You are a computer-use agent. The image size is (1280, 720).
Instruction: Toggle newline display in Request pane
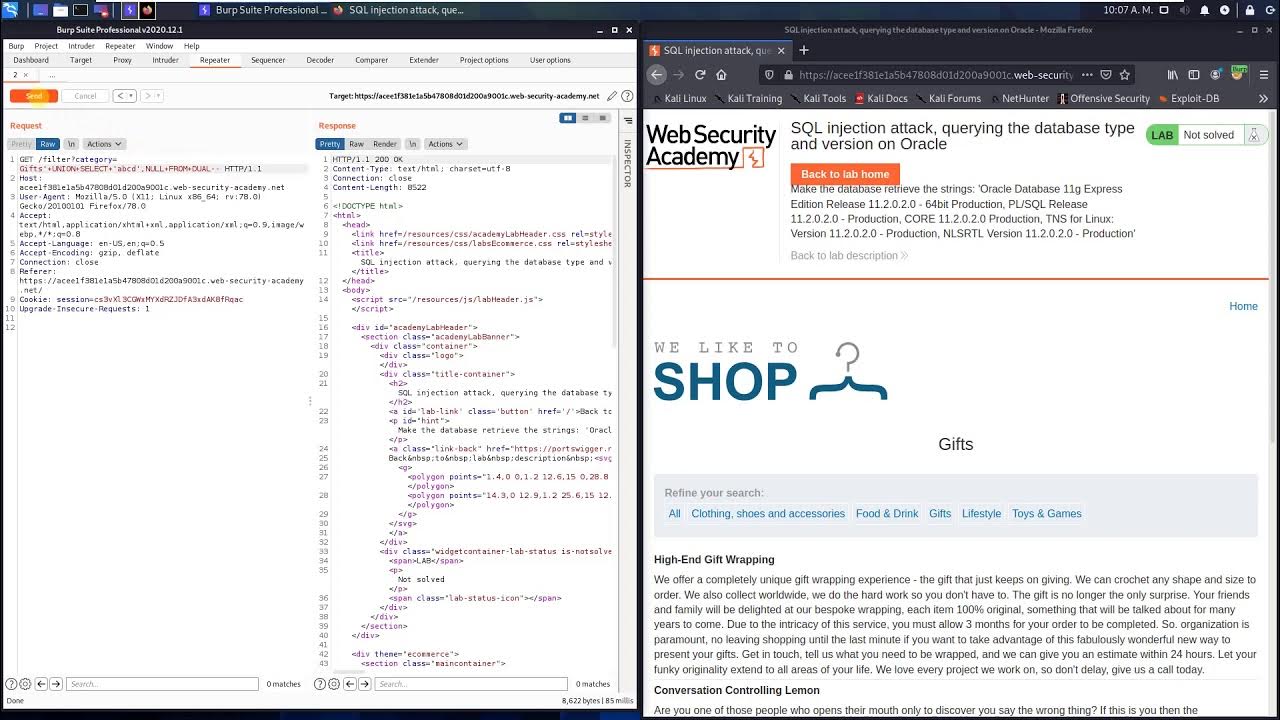click(x=71, y=144)
